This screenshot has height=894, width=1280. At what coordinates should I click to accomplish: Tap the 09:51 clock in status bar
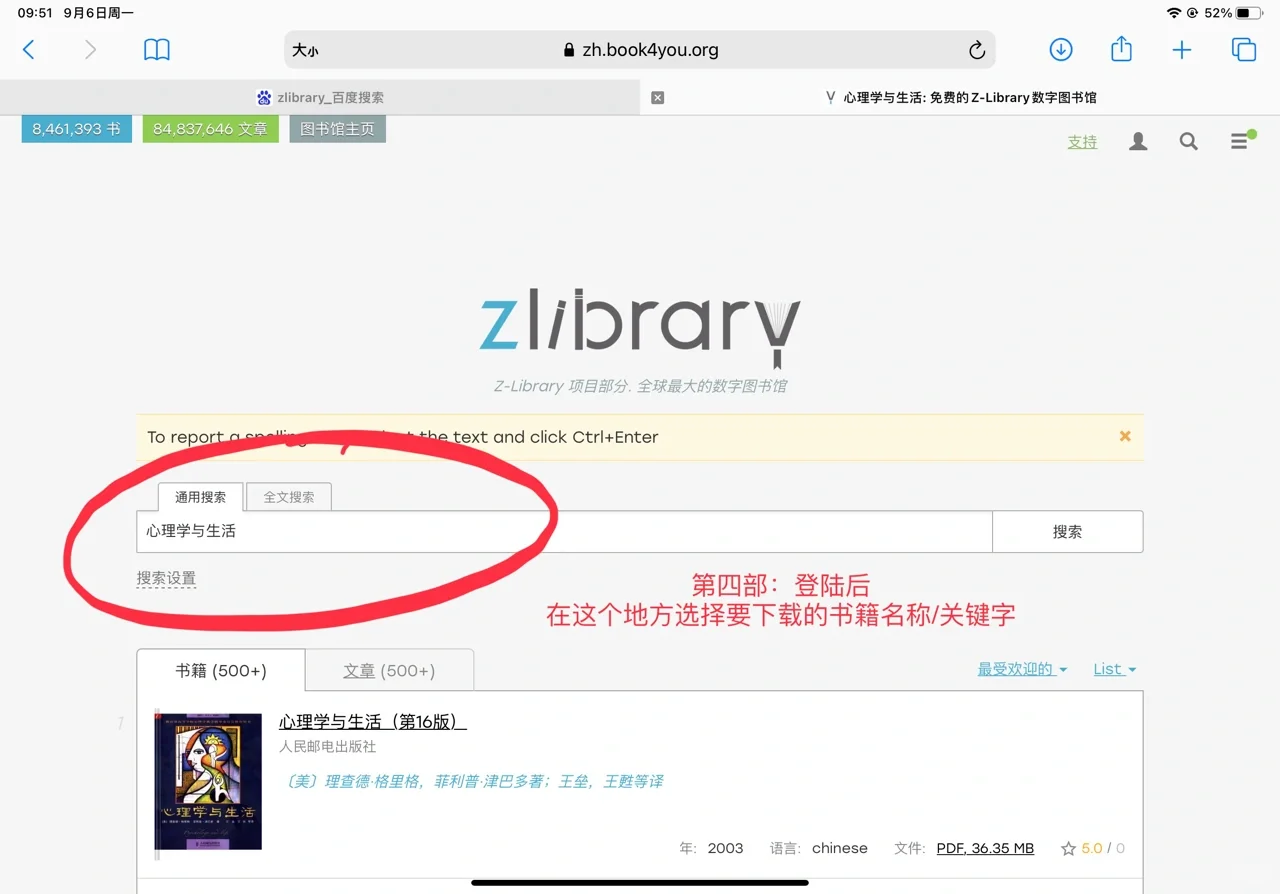point(35,13)
